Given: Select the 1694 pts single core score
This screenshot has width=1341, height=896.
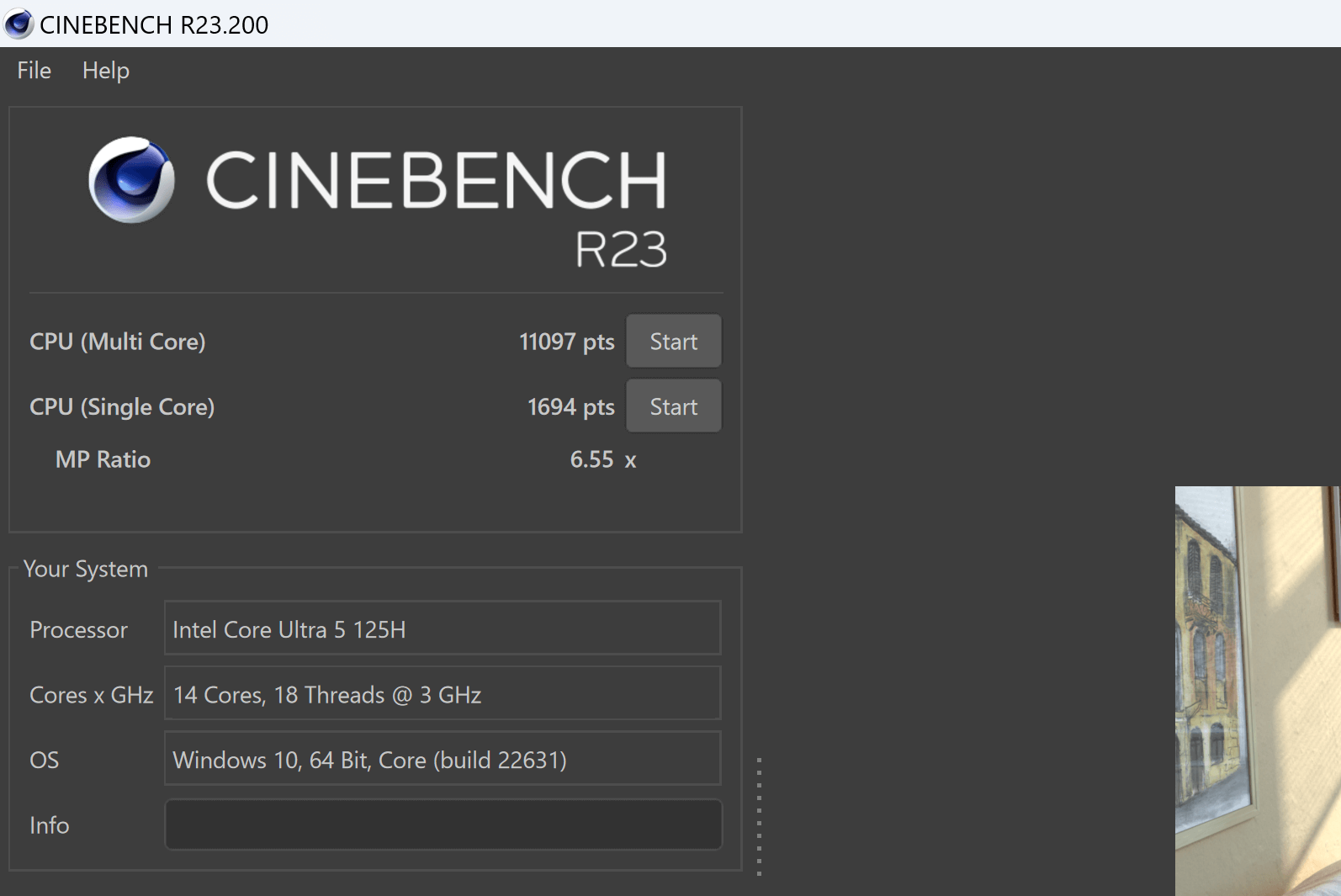Looking at the screenshot, I should click(x=571, y=407).
